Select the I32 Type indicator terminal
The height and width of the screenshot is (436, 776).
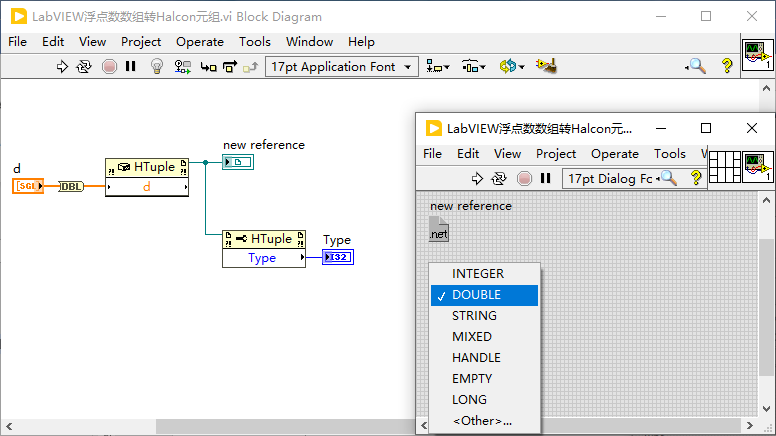[338, 257]
